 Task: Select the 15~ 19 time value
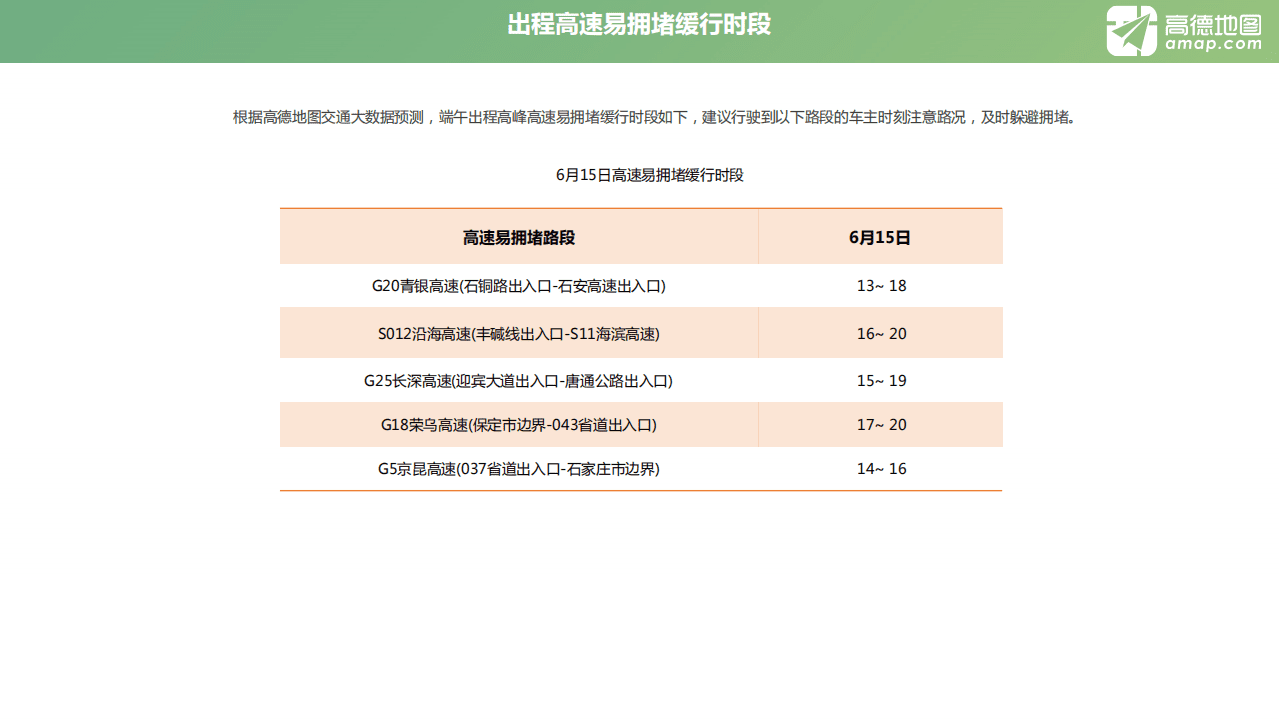coord(880,380)
